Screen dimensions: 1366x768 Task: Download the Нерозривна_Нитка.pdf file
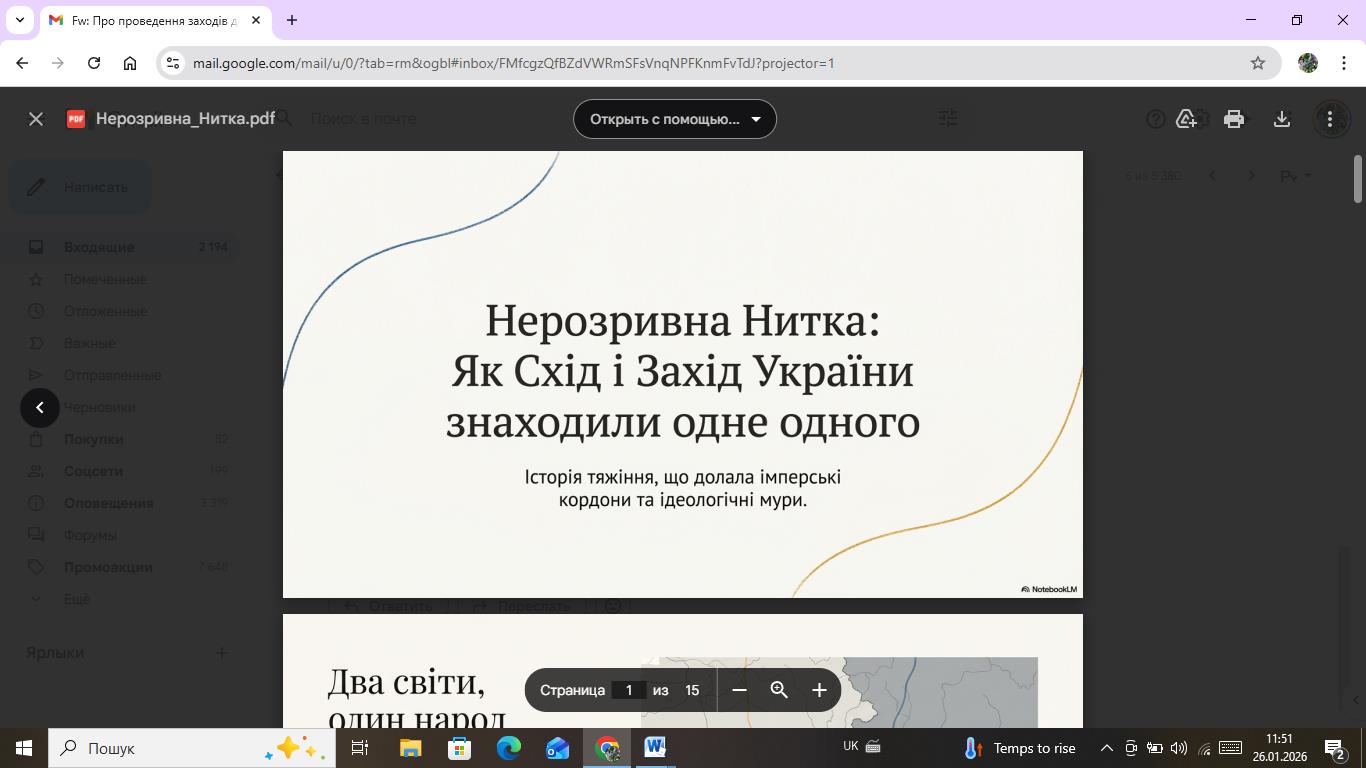click(x=1282, y=119)
